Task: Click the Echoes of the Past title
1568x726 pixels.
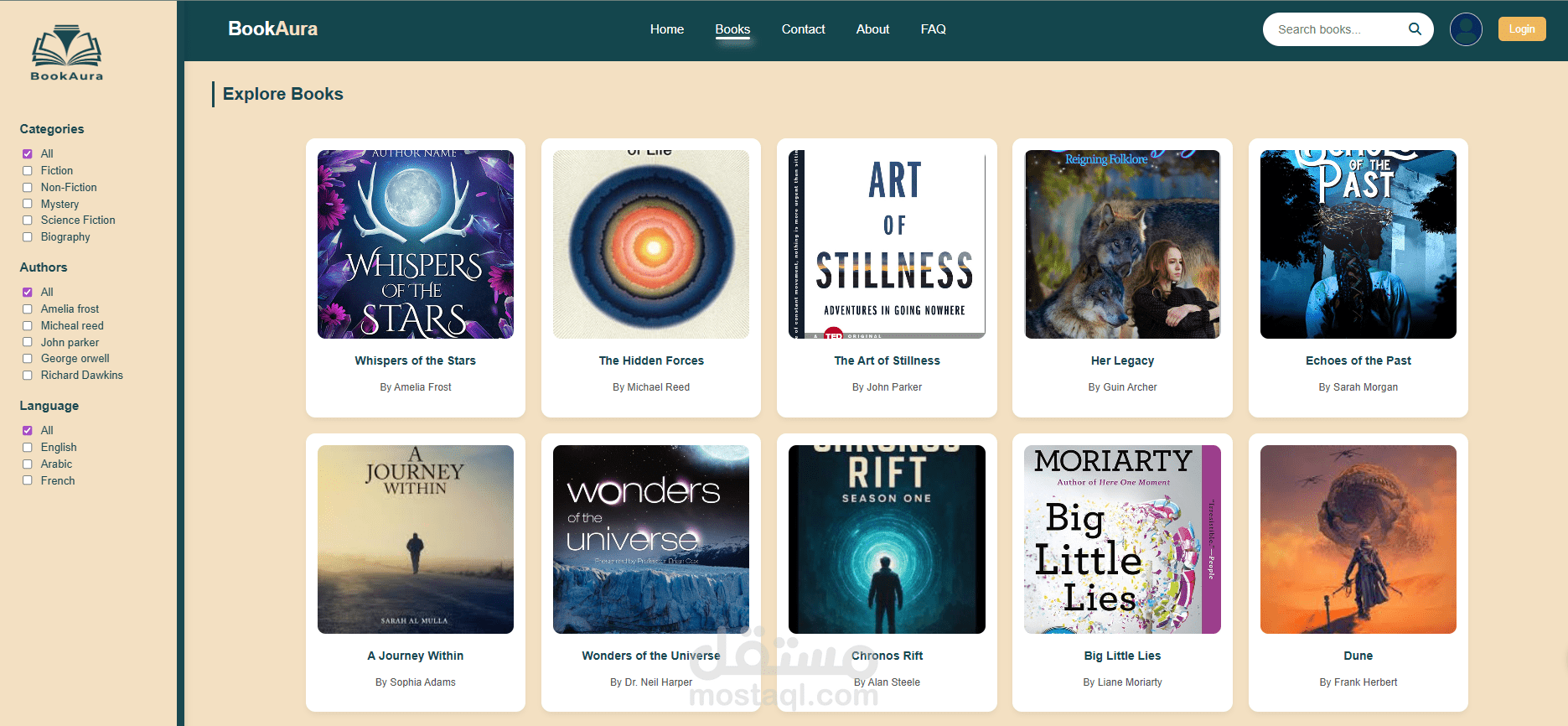Action: [x=1358, y=360]
